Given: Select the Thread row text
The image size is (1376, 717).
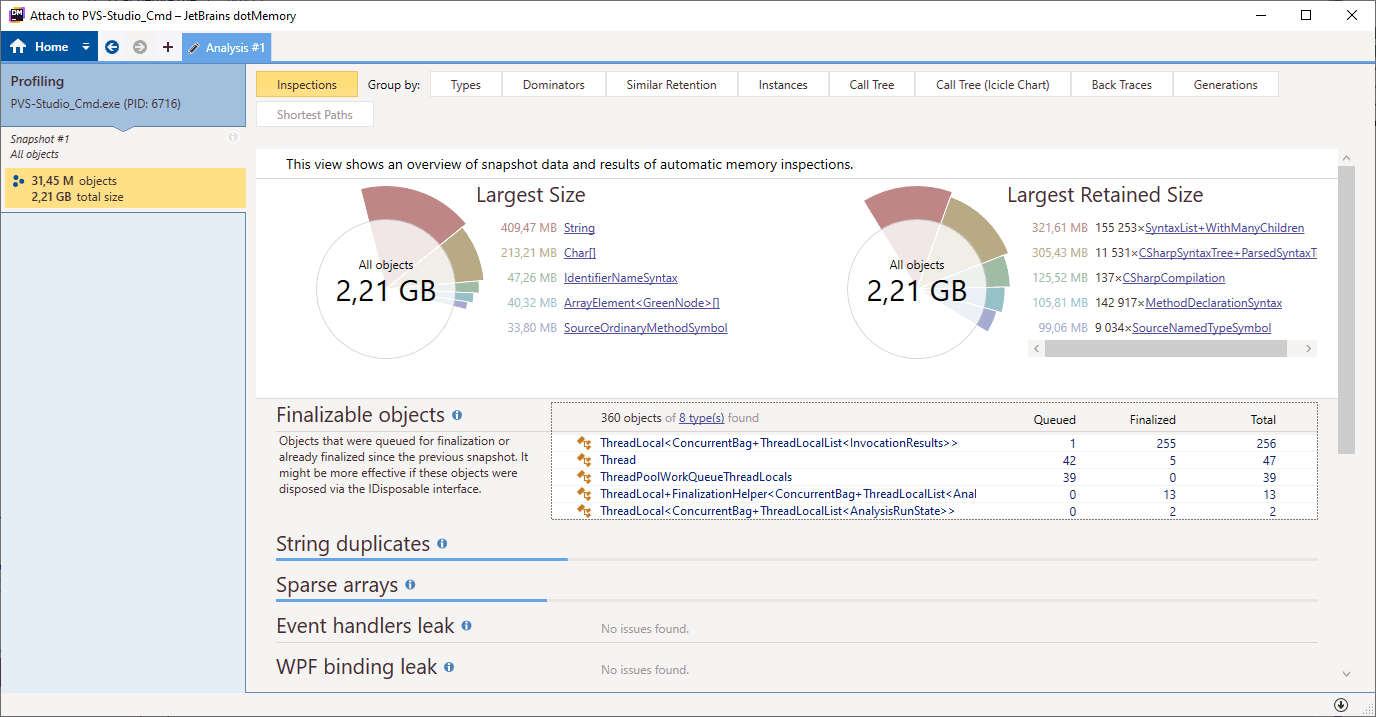Looking at the screenshot, I should 618,460.
